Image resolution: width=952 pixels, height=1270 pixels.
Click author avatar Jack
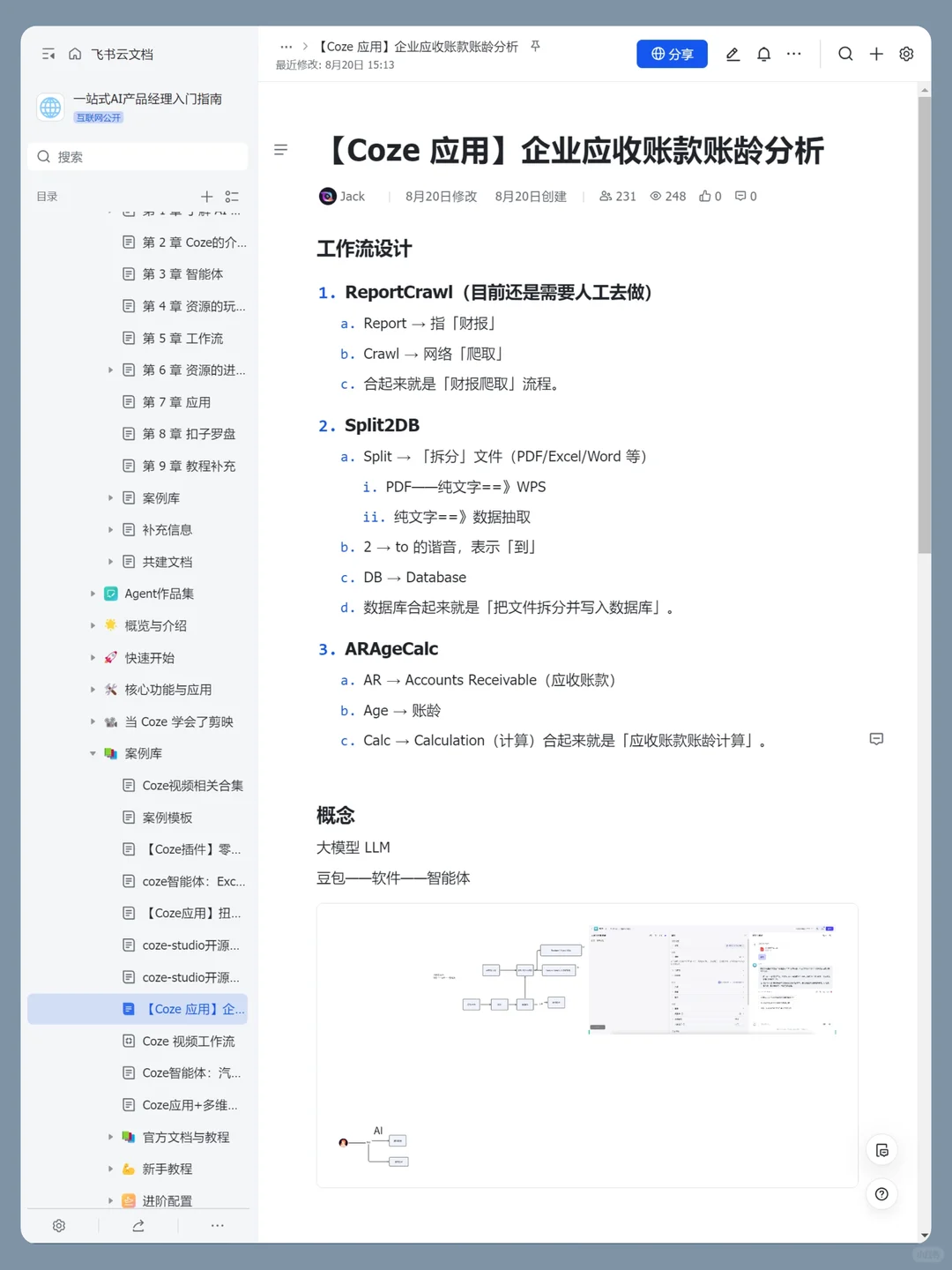(x=327, y=197)
